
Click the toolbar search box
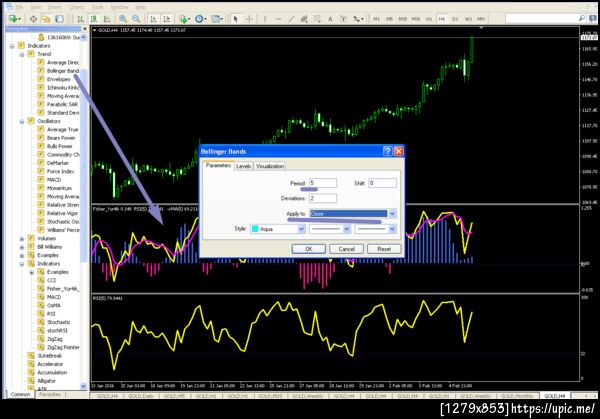(x=546, y=18)
